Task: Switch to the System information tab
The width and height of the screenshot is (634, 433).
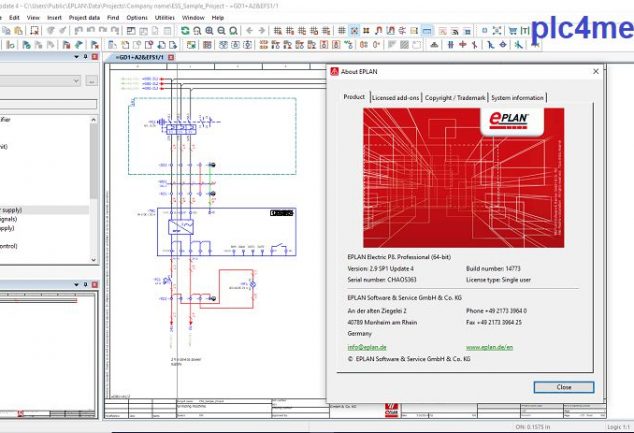Action: point(517,98)
